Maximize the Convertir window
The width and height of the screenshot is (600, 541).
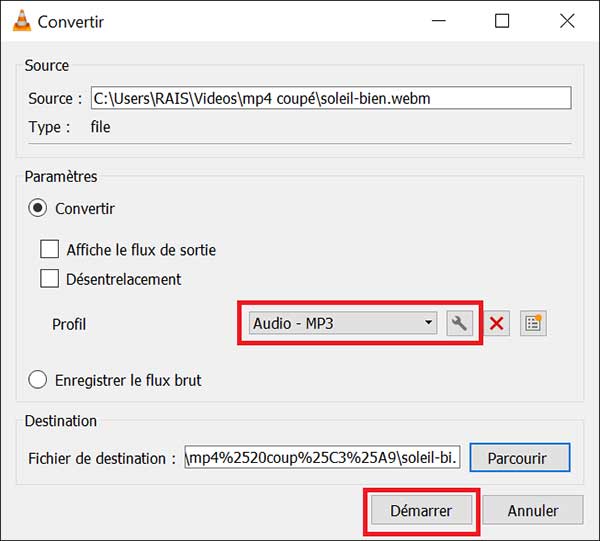point(502,21)
